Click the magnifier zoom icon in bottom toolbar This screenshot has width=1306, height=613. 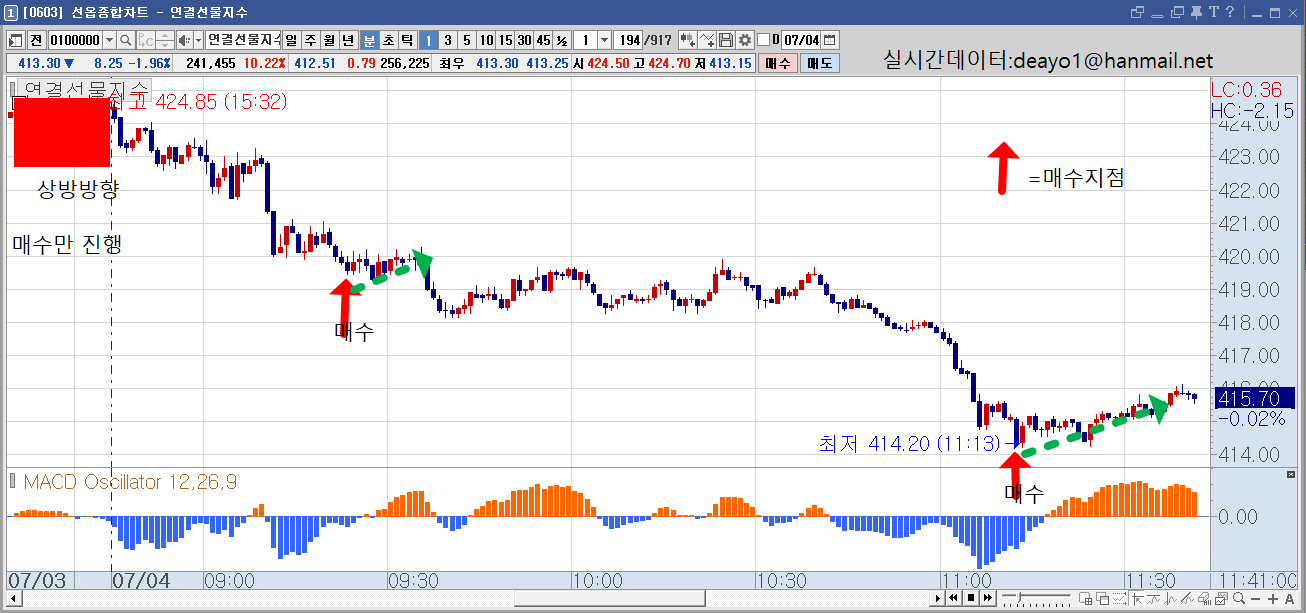pos(1240,598)
